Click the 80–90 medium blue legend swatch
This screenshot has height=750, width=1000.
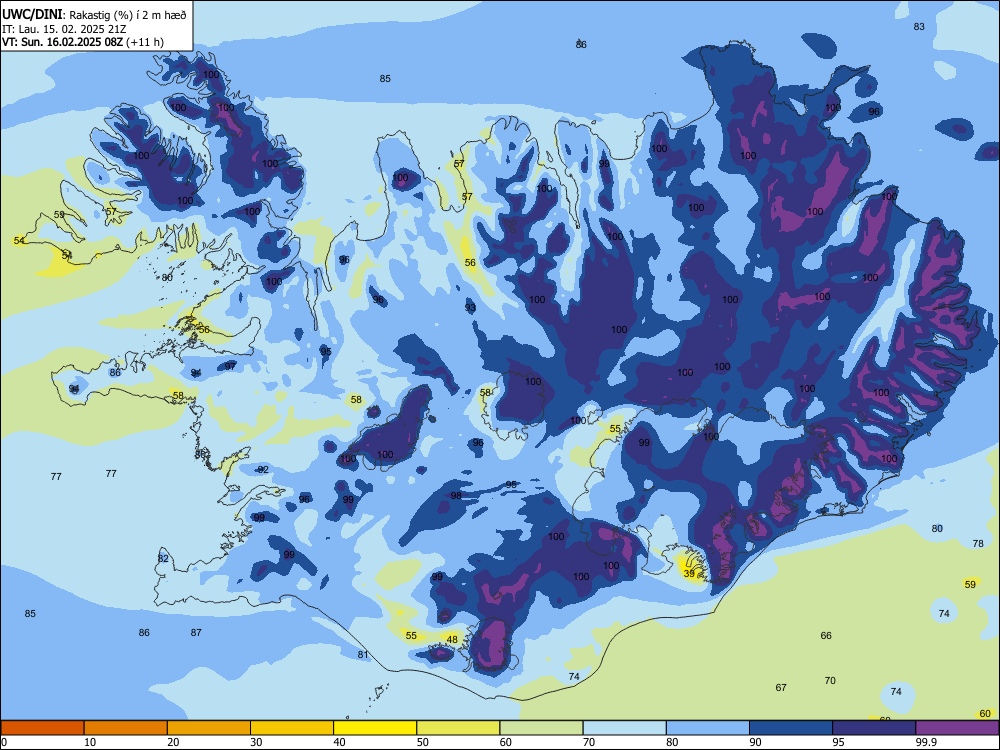[707, 728]
